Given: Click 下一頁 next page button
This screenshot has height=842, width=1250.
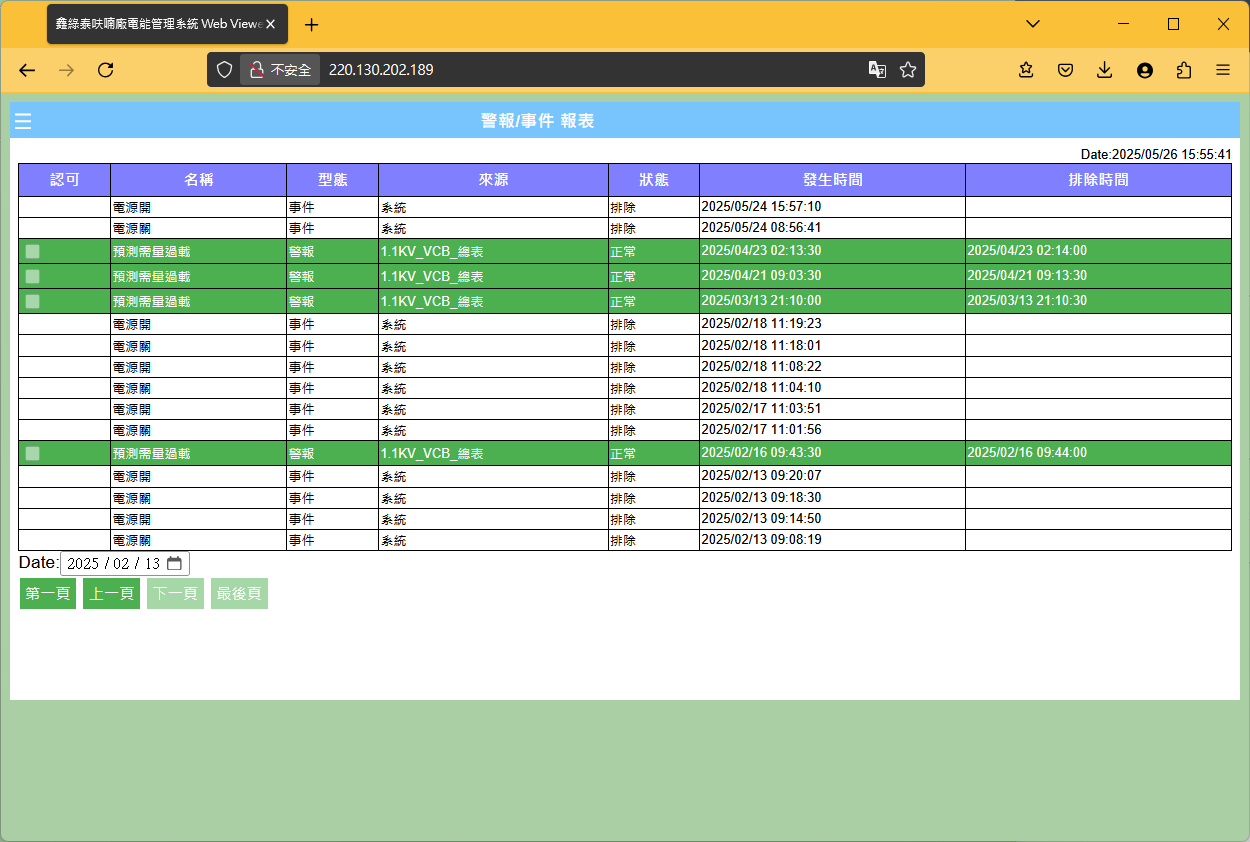Looking at the screenshot, I should tap(175, 593).
